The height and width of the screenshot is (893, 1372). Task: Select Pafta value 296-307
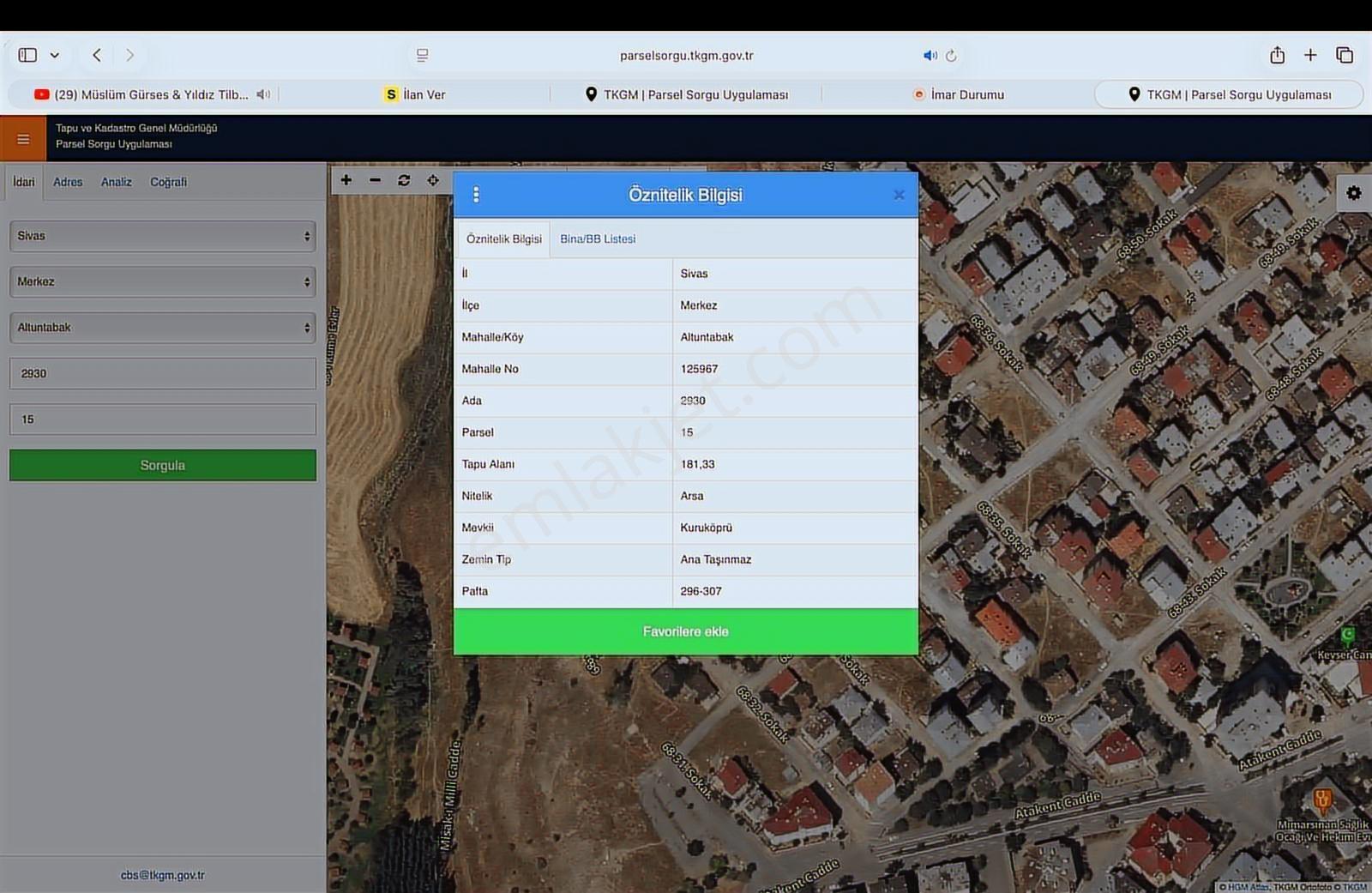(701, 591)
